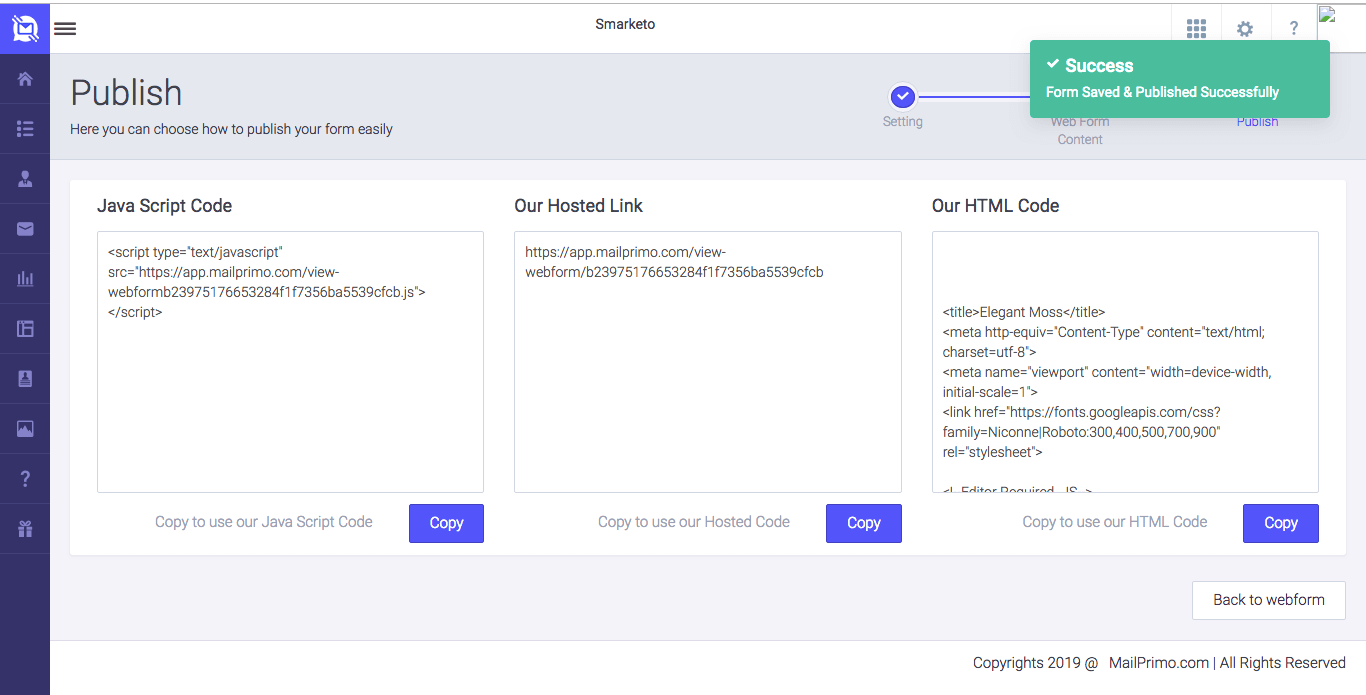Image resolution: width=1366 pixels, height=695 pixels.
Task: Open the layout template icon in sidebar
Action: pyautogui.click(x=25, y=329)
